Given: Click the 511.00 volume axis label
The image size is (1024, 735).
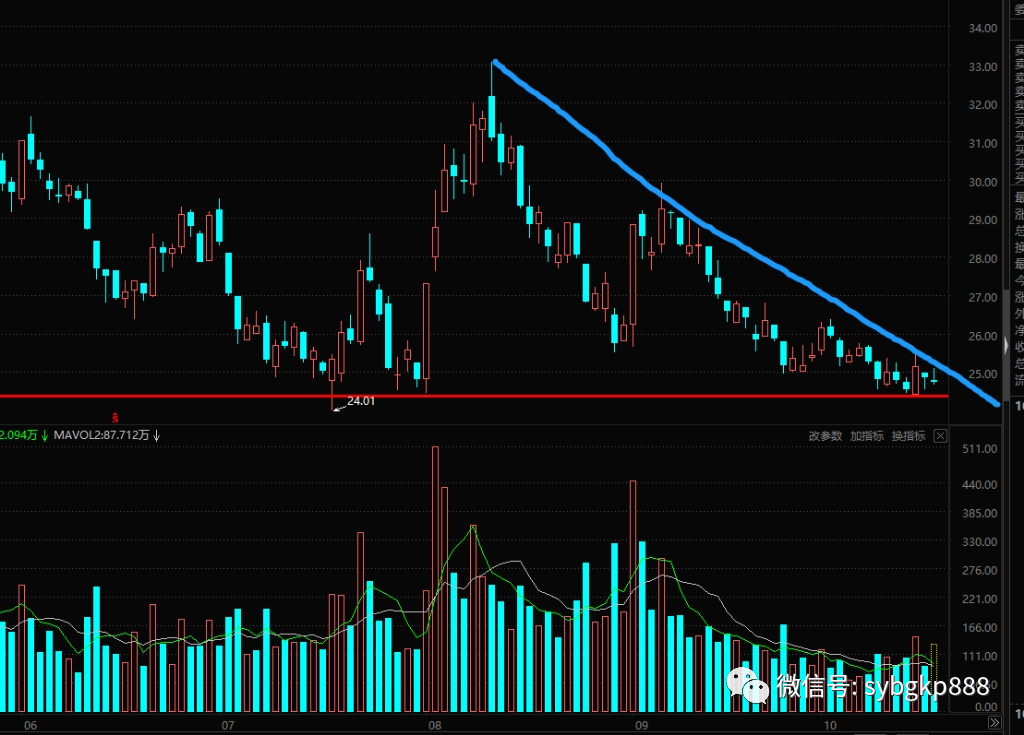Looking at the screenshot, I should coord(980,449).
